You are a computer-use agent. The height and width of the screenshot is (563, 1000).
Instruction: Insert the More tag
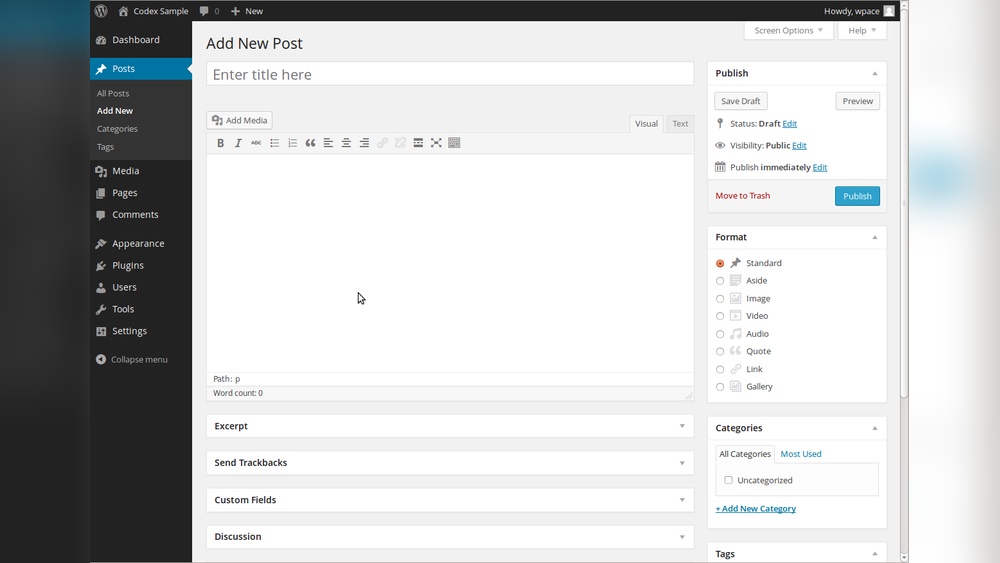tap(418, 143)
